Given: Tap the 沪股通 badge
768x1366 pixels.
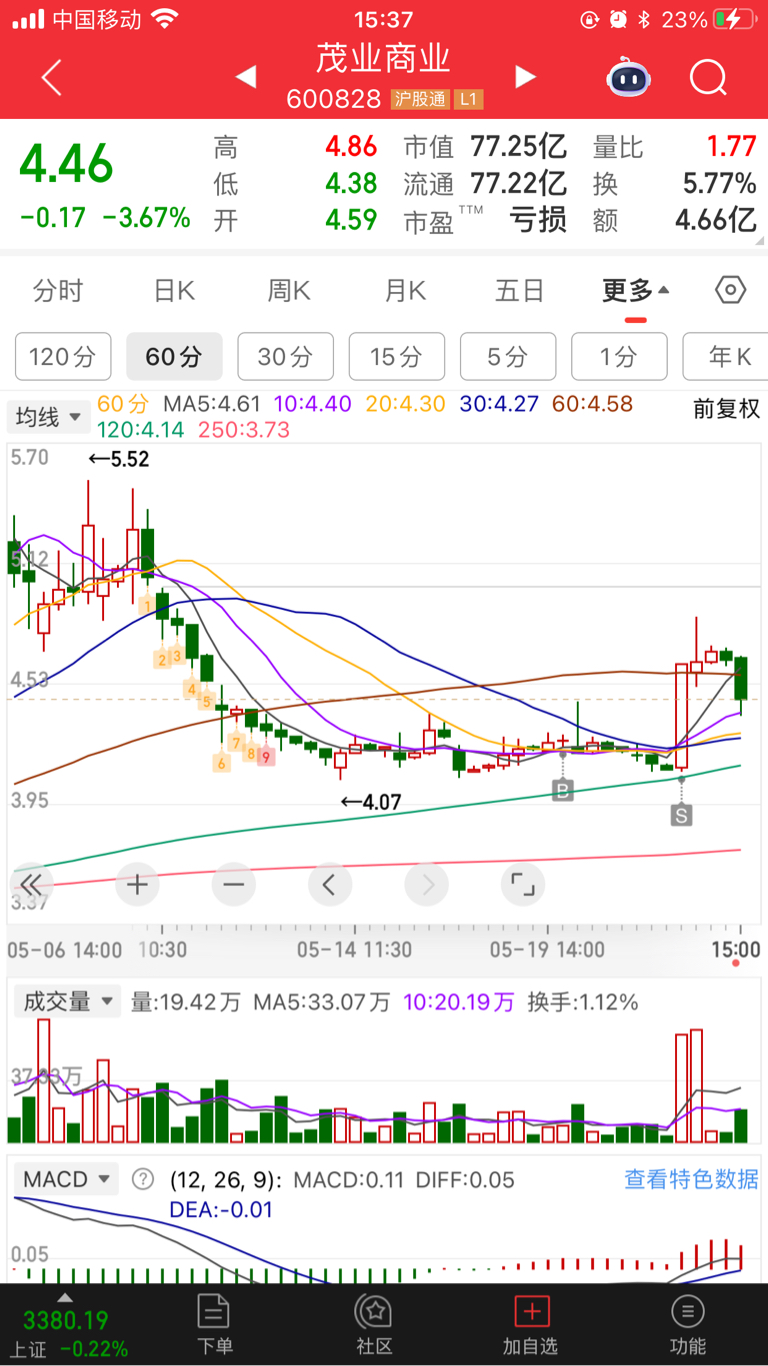Looking at the screenshot, I should (420, 99).
